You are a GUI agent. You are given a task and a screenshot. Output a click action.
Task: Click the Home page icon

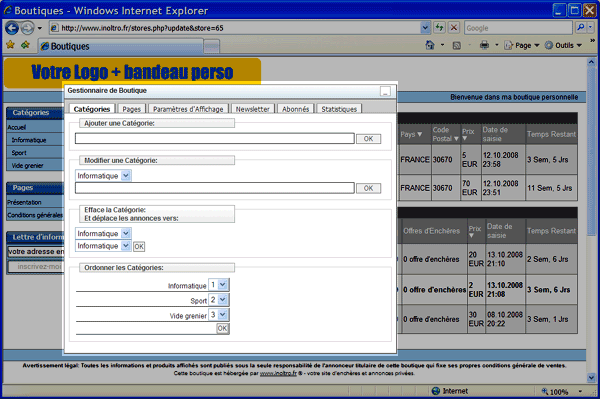430,46
